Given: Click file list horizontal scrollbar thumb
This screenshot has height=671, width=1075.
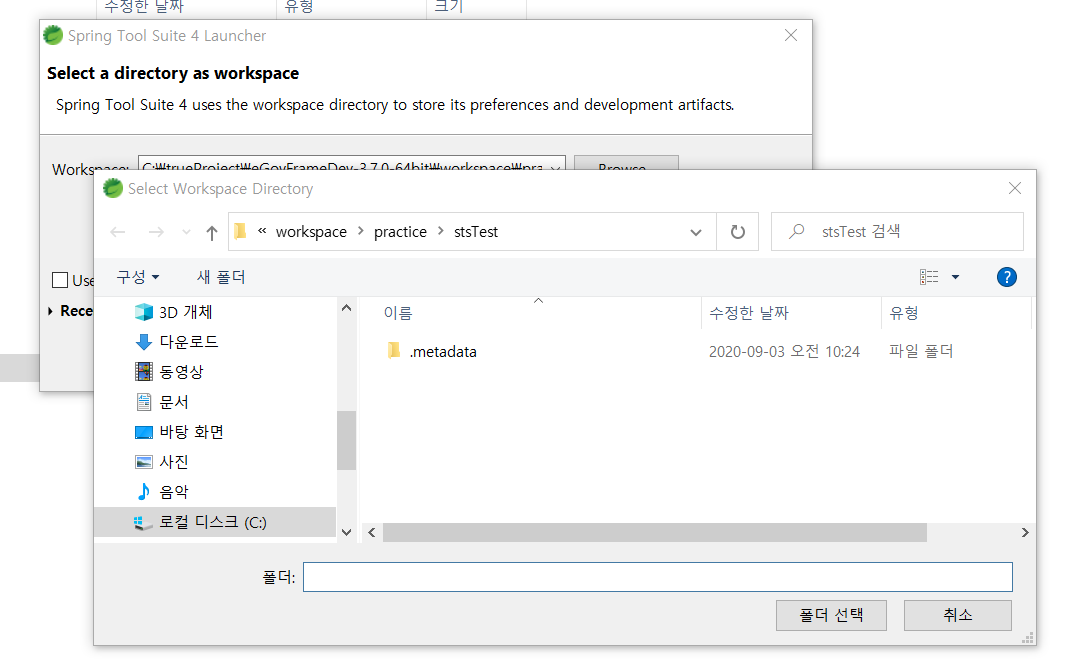Looking at the screenshot, I should tap(655, 533).
